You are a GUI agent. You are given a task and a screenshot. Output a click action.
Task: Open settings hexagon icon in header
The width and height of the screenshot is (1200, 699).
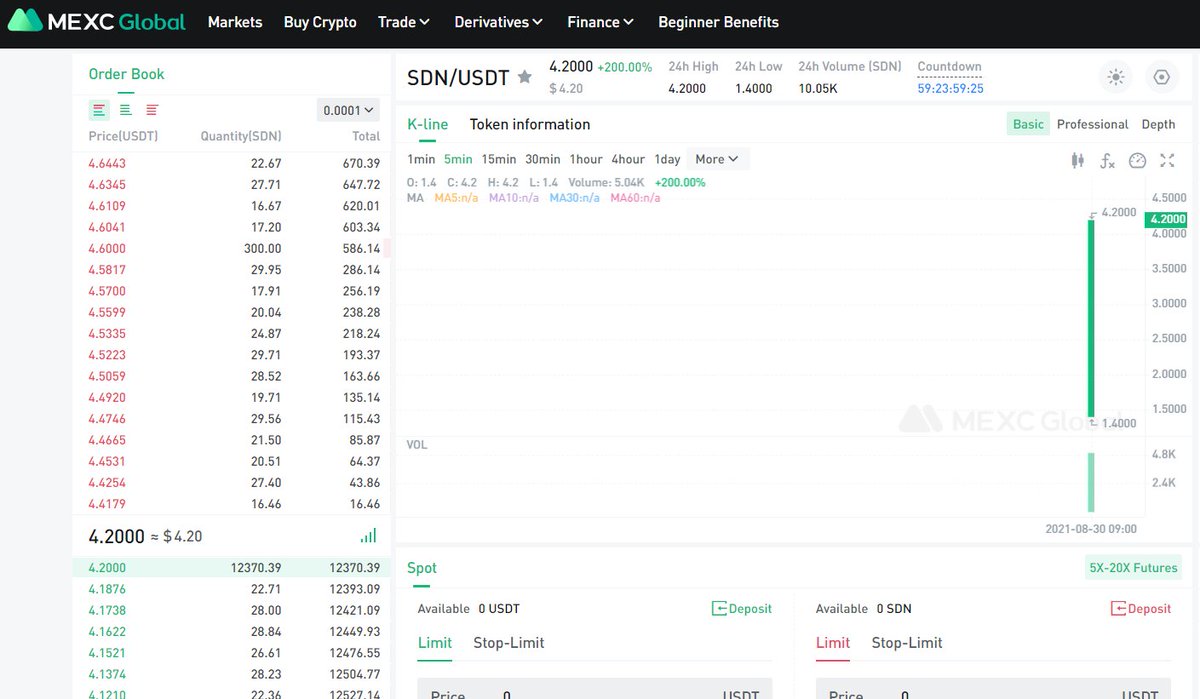coord(1160,77)
